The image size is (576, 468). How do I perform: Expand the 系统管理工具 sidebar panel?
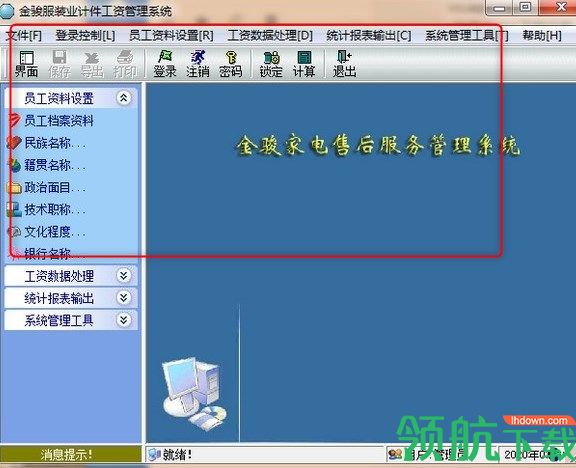pos(124,320)
